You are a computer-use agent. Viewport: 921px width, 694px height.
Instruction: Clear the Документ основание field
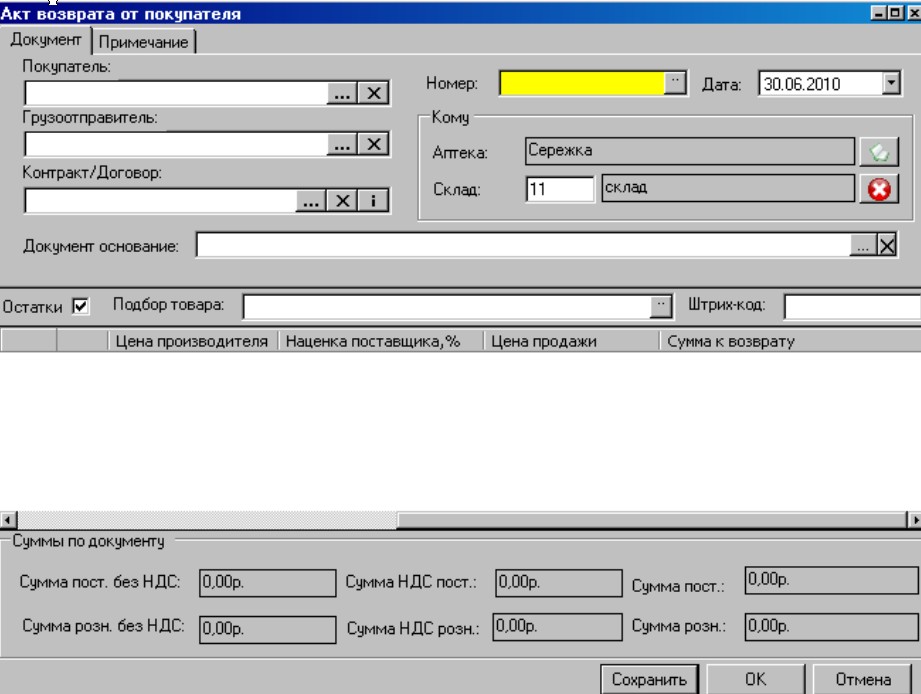coord(887,246)
